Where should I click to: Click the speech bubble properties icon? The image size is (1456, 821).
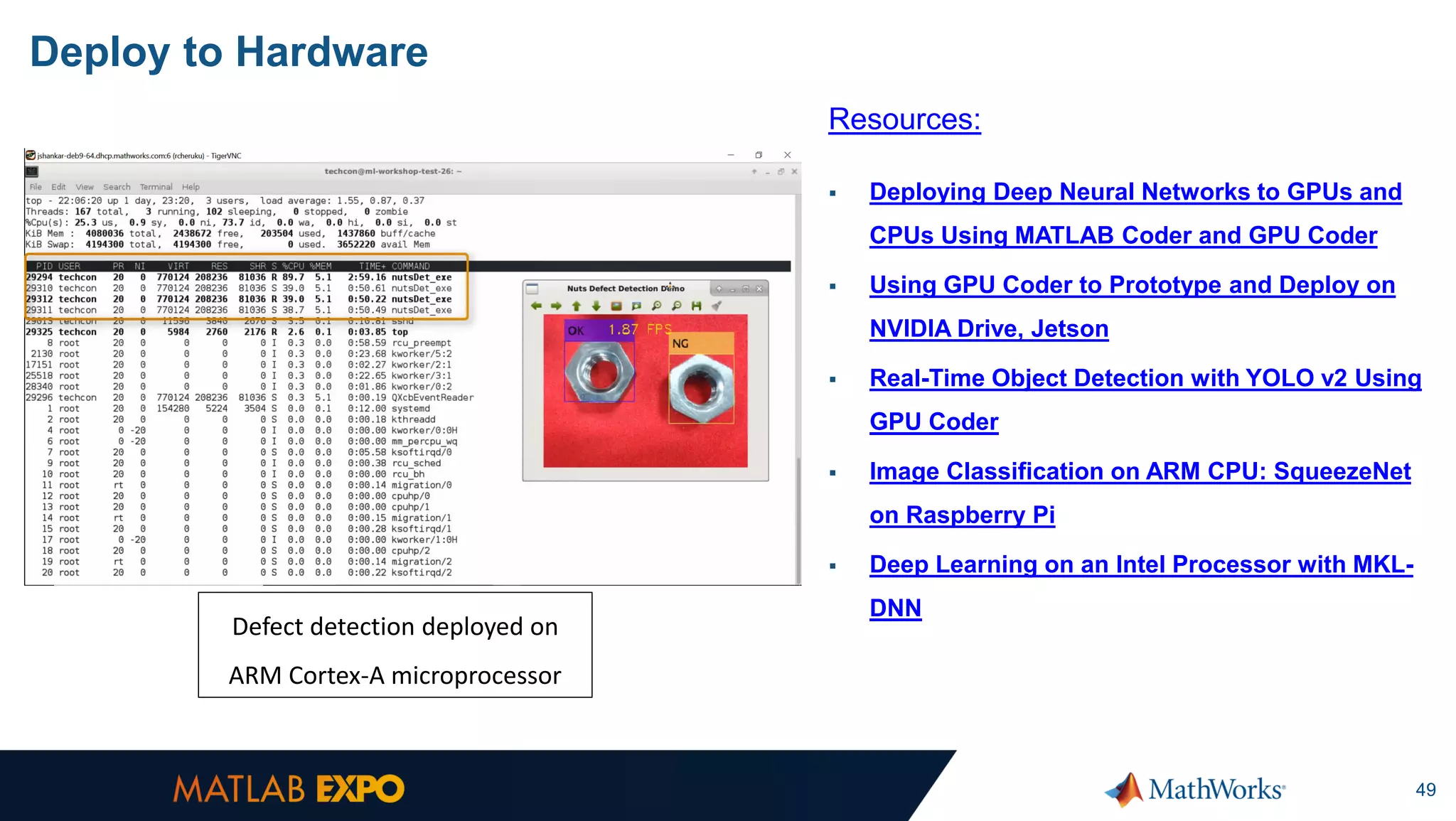636,306
